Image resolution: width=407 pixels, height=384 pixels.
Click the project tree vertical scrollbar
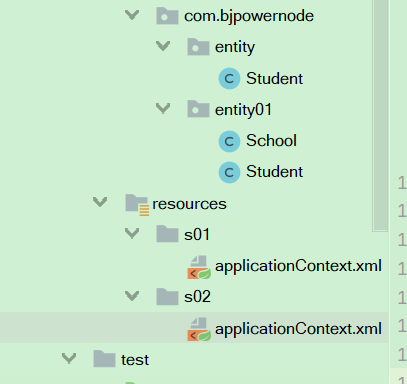coord(380,115)
